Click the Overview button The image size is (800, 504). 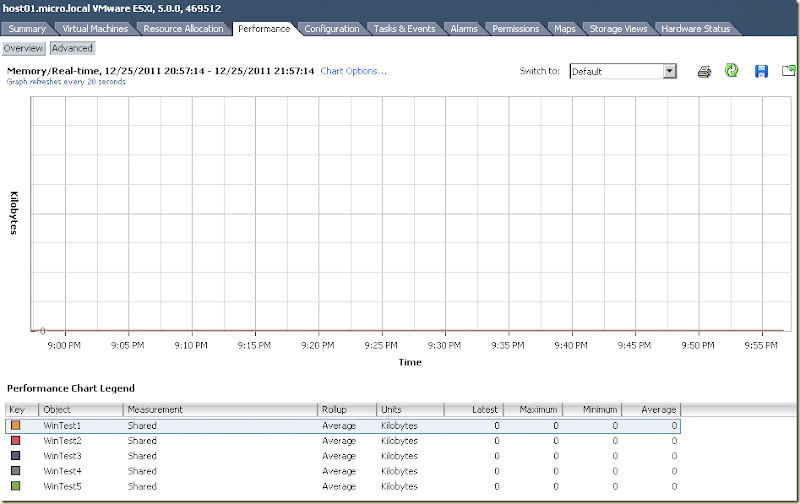(x=23, y=48)
